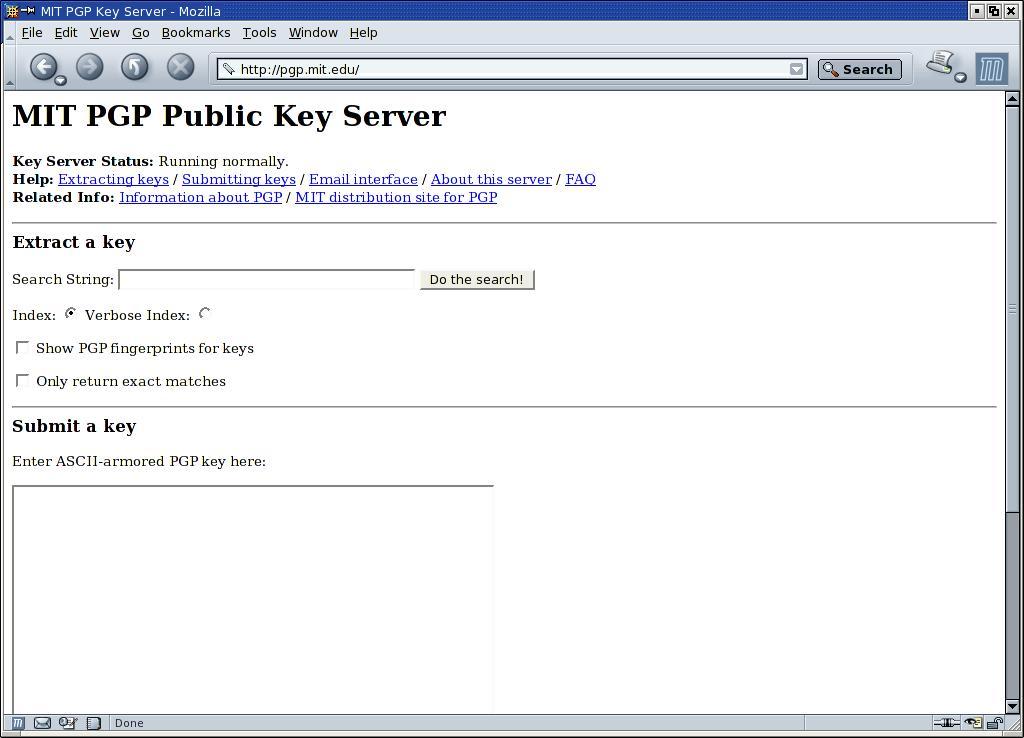Collapse the navigation toolbar grippy handle
The height and width of the screenshot is (738, 1024).
tap(9, 67)
